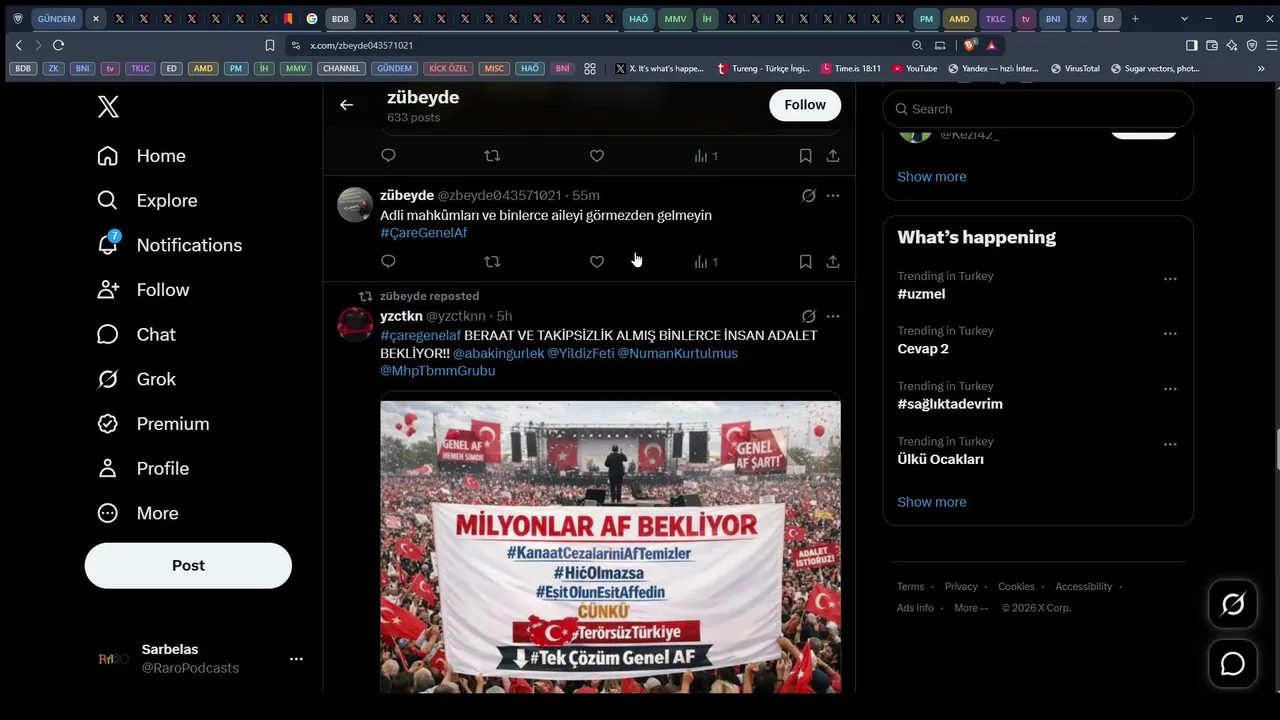Open the @abakingurlek mention

pos(499,354)
